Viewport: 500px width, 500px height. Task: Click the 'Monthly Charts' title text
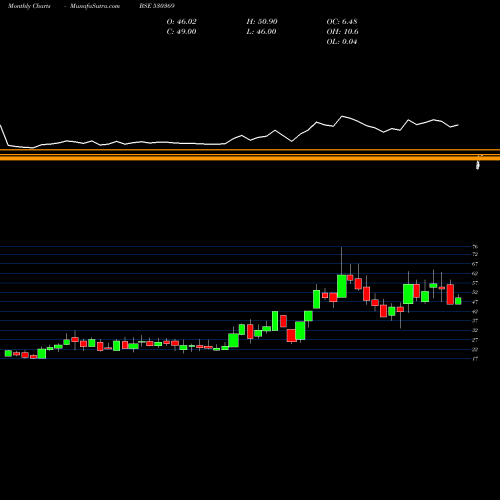coord(29,6)
